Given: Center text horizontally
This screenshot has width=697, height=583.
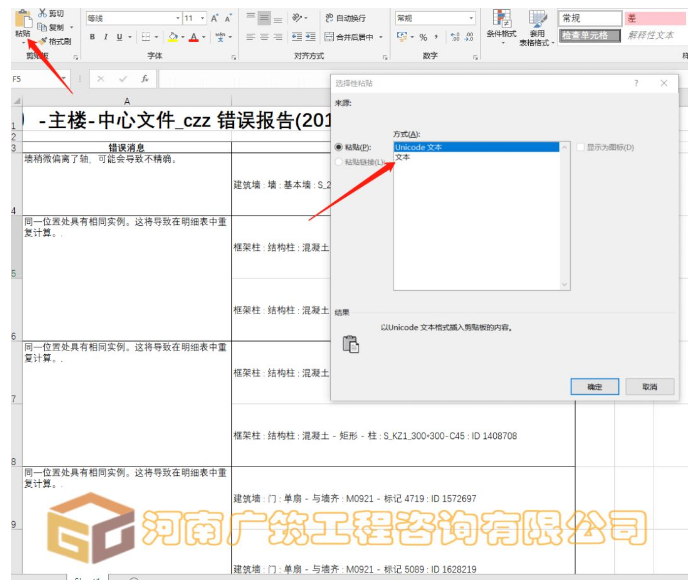Looking at the screenshot, I should pyautogui.click(x=264, y=37).
